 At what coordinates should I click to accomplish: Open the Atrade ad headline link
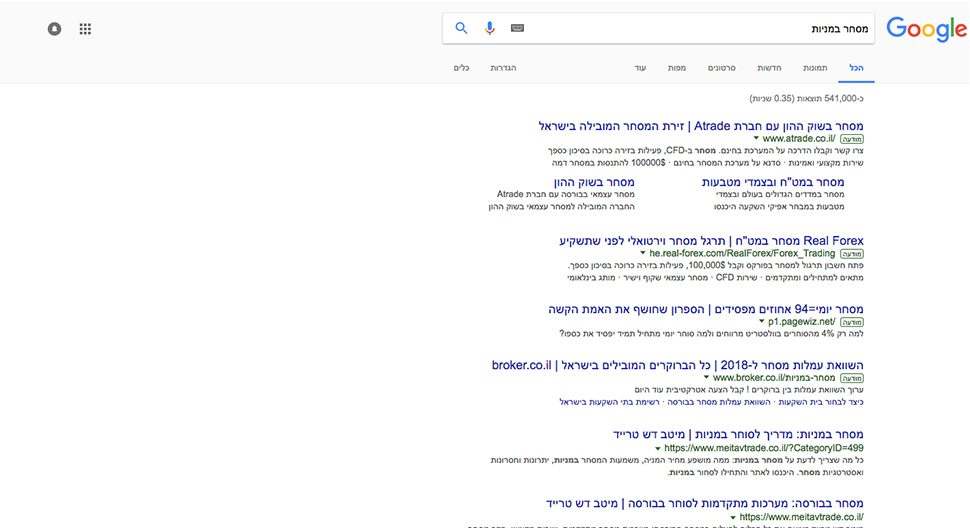[x=701, y=126]
